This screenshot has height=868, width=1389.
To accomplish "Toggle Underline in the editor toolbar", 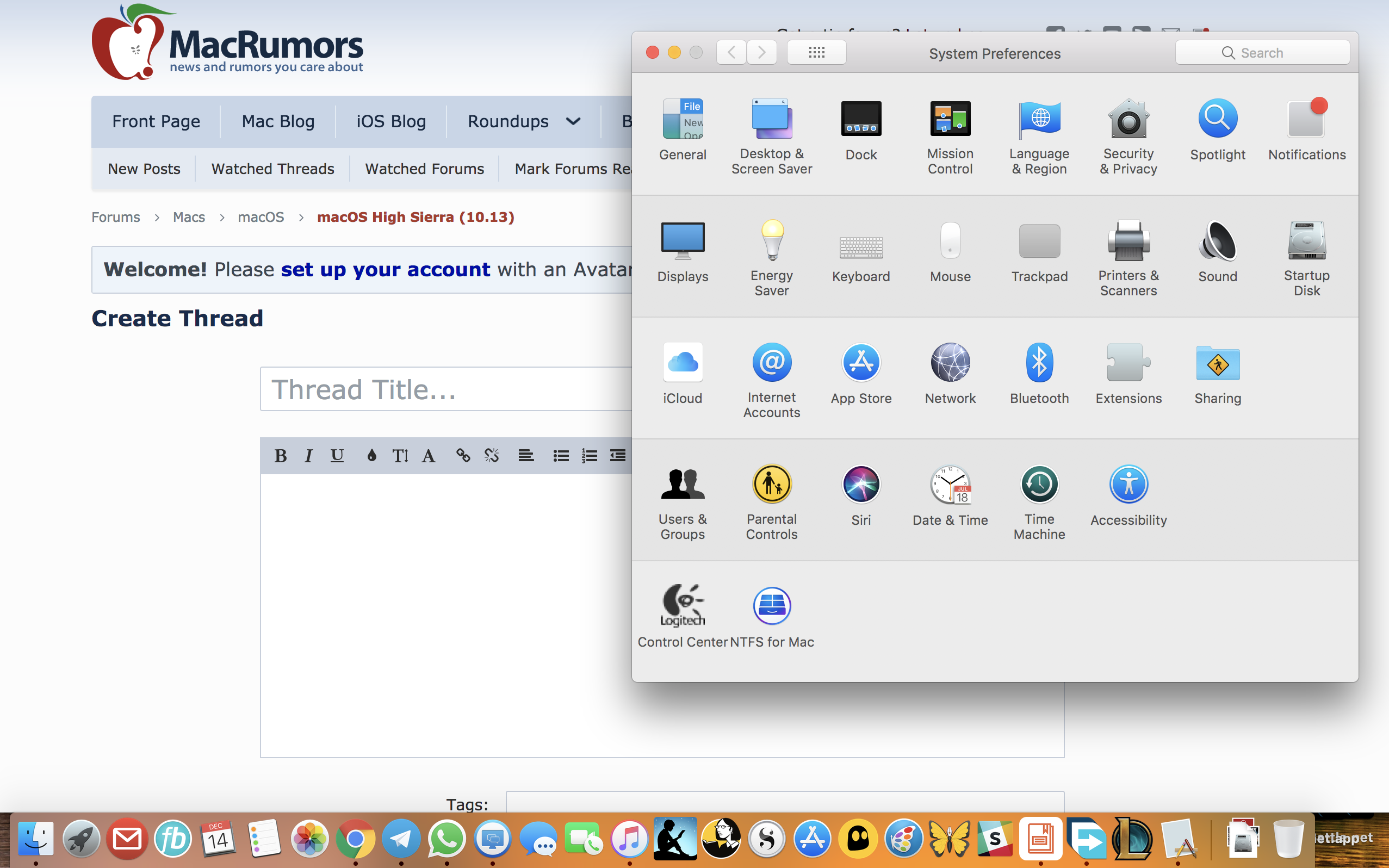I will pos(337,456).
